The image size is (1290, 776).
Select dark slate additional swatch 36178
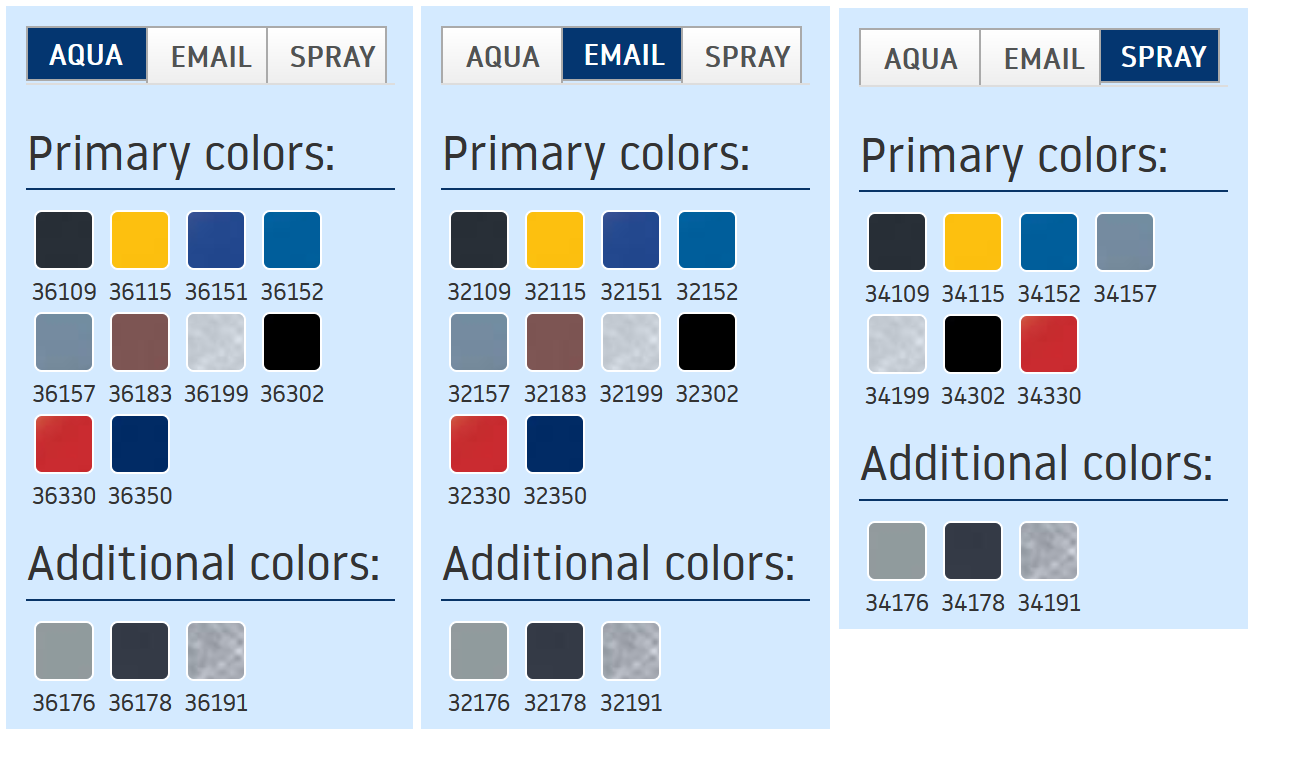click(x=140, y=651)
